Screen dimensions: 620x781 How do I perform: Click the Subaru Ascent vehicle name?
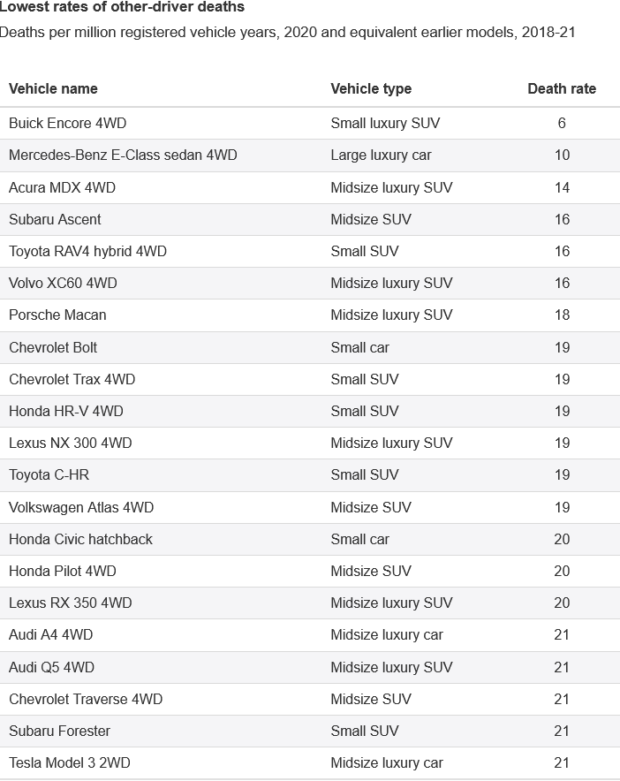point(54,219)
